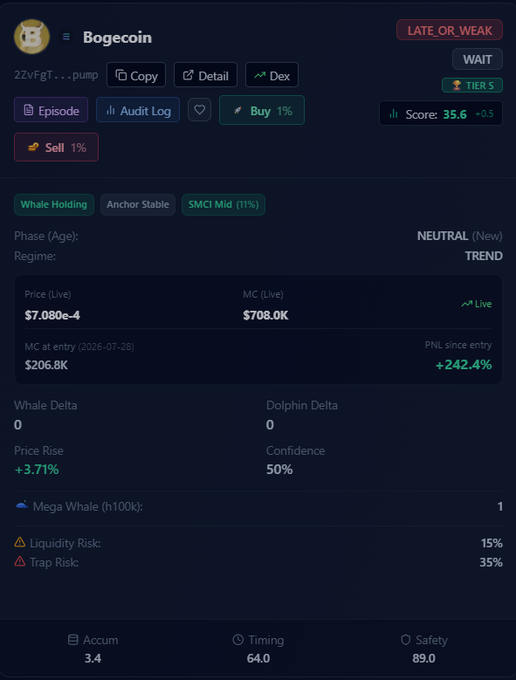Open the Detail page
The height and width of the screenshot is (680, 516).
(x=206, y=75)
